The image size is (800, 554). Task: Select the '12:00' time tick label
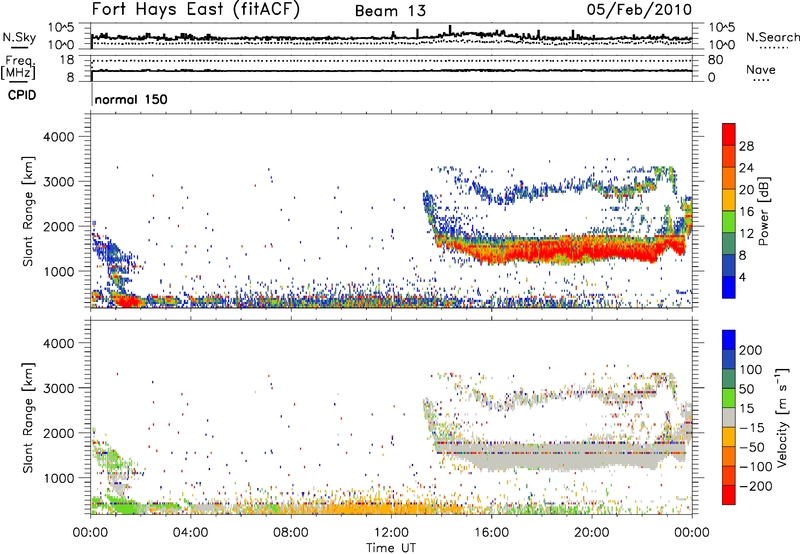(x=391, y=533)
